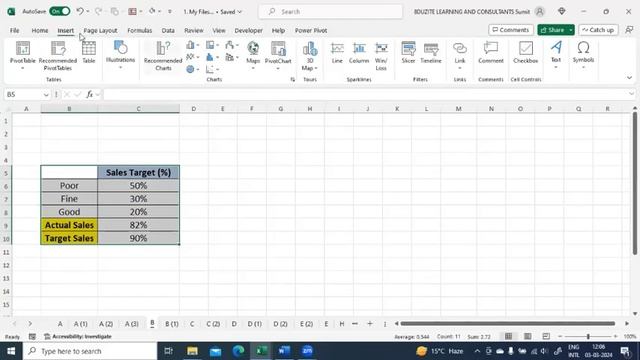The height and width of the screenshot is (360, 640).
Task: Add a new sheet with plus button
Action: click(x=370, y=324)
